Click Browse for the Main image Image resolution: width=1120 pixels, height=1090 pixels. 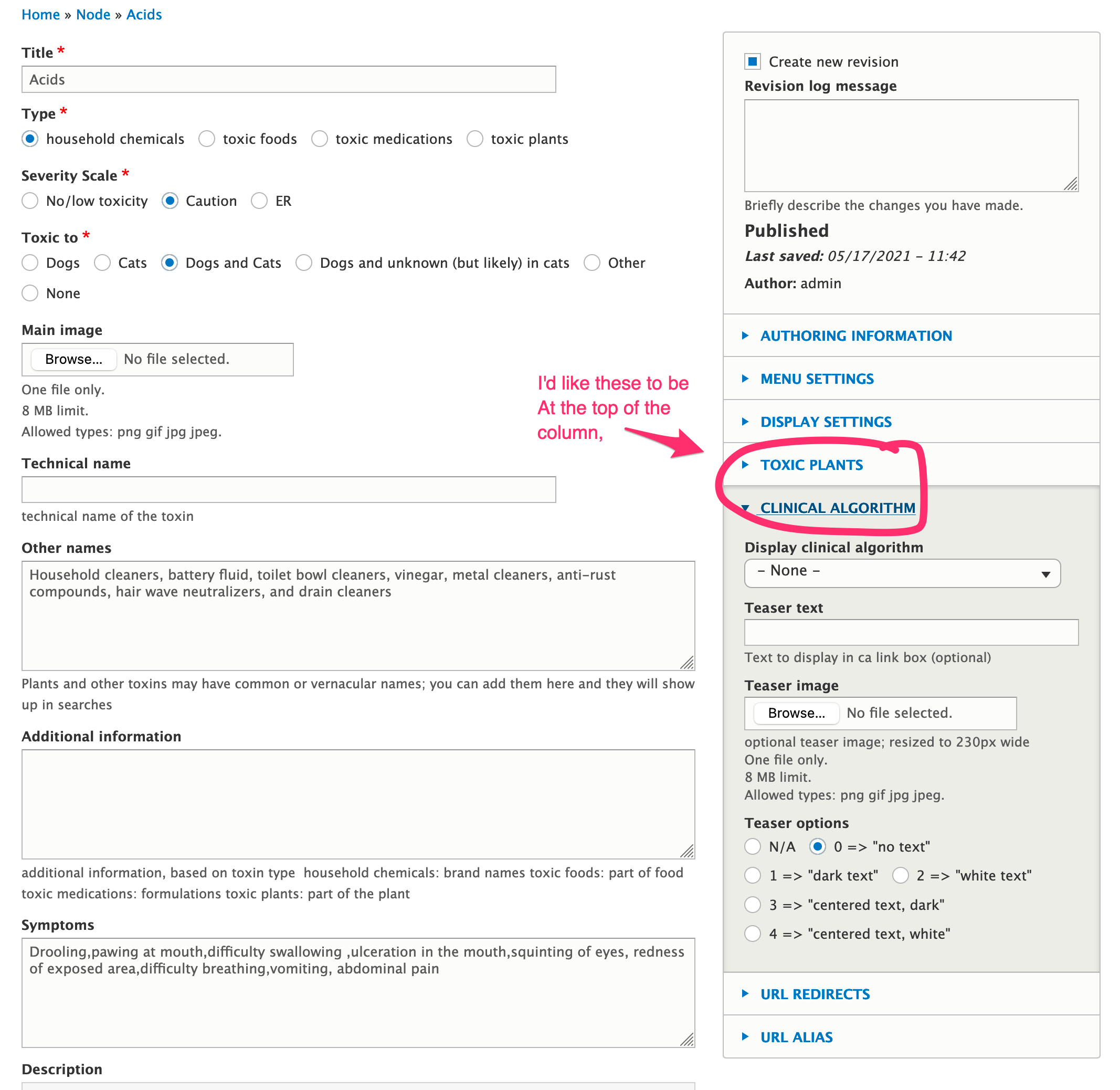[73, 359]
